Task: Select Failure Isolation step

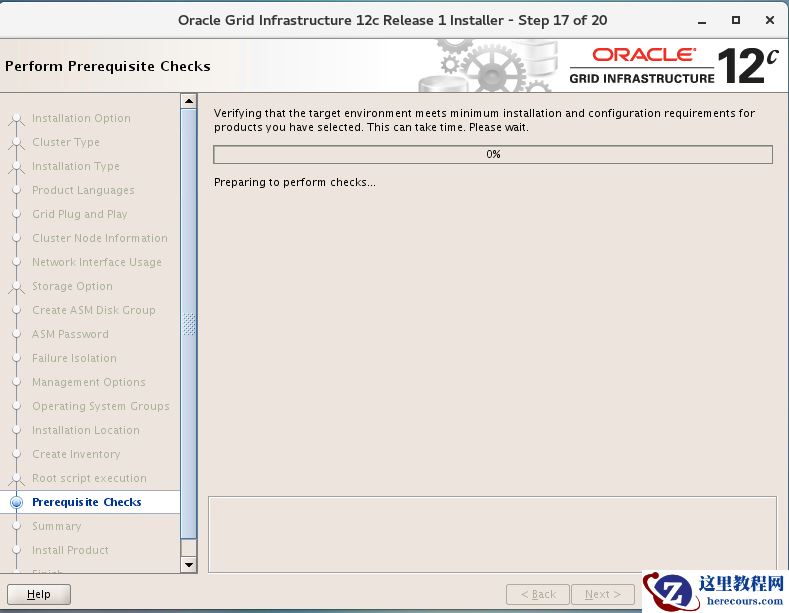Action: (74, 358)
